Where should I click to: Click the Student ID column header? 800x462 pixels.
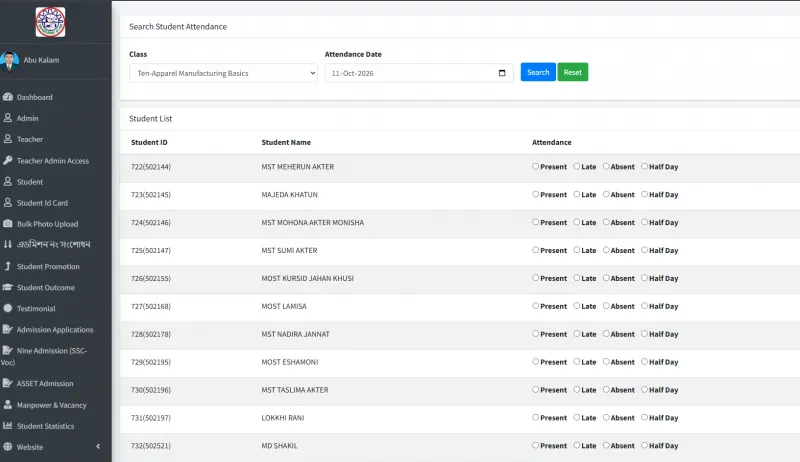(x=149, y=142)
